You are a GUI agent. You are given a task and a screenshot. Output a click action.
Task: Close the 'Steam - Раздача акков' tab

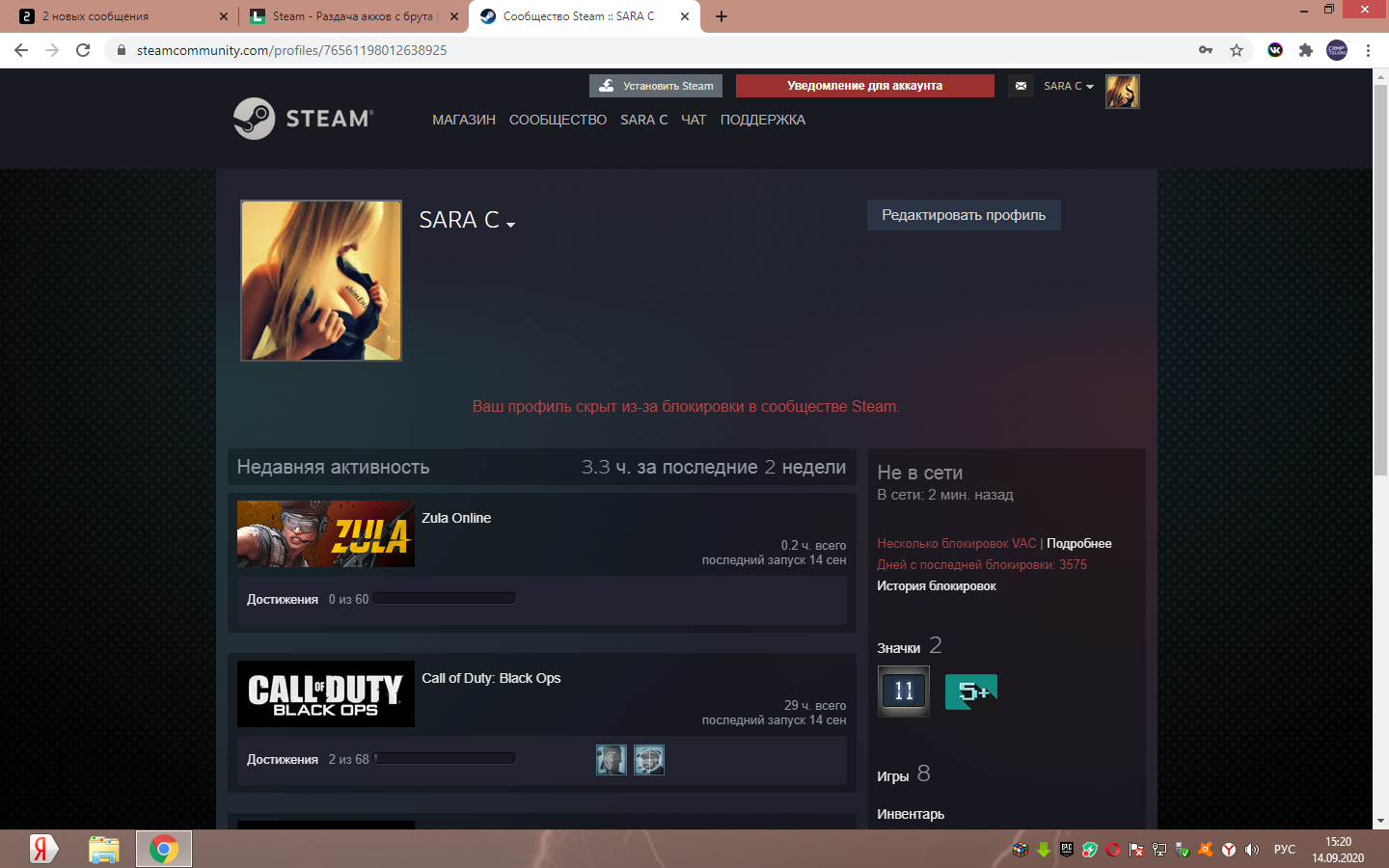[454, 16]
